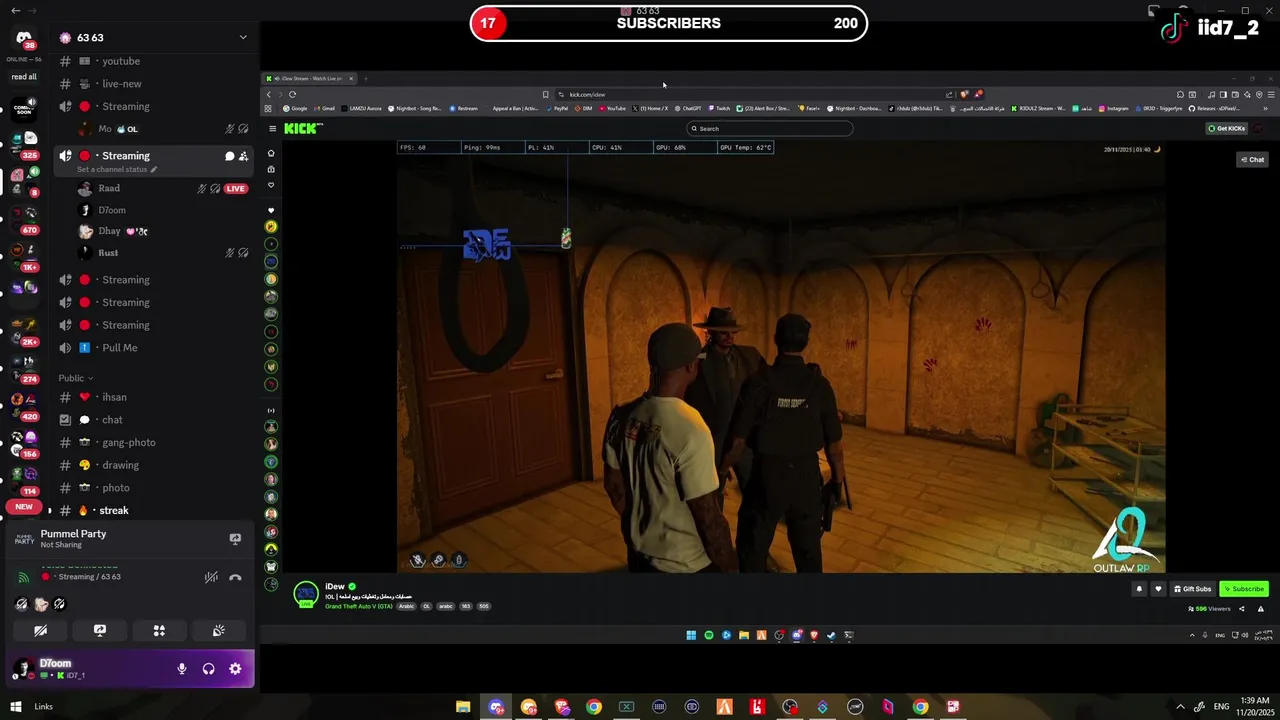Share the stream with share icon

1242,609
